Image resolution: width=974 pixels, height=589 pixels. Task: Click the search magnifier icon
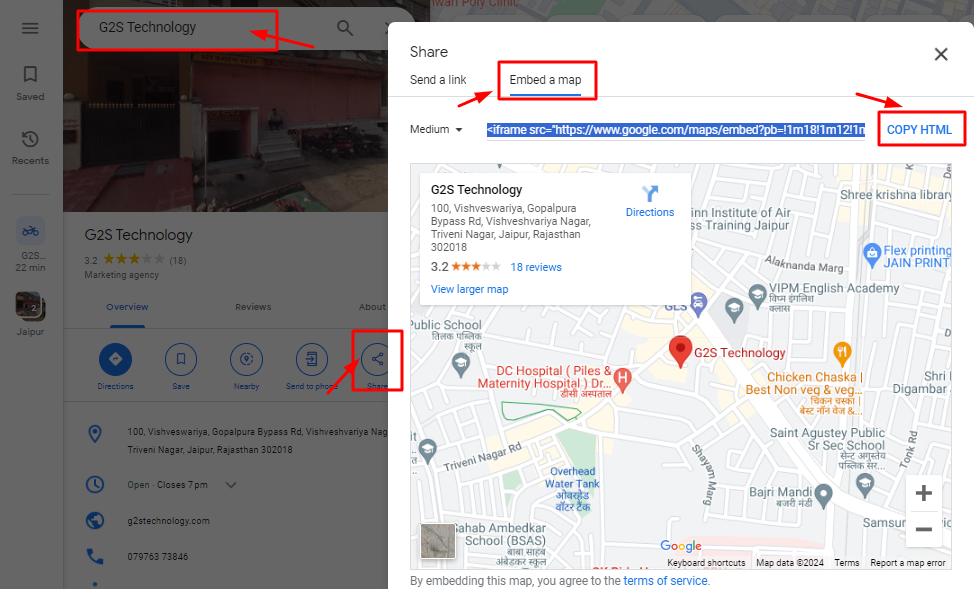(345, 28)
